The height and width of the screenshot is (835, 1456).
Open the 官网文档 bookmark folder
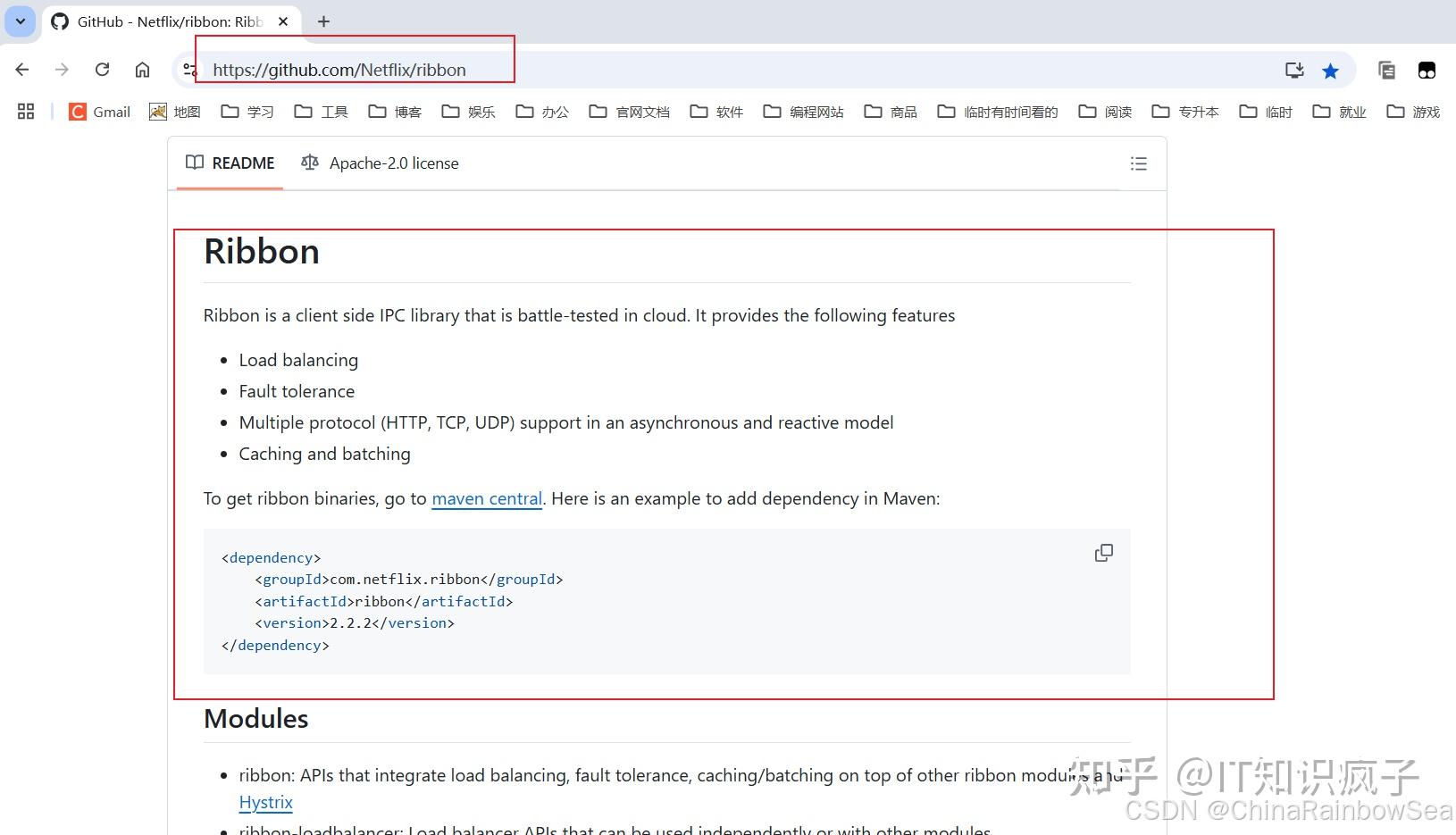click(x=630, y=112)
